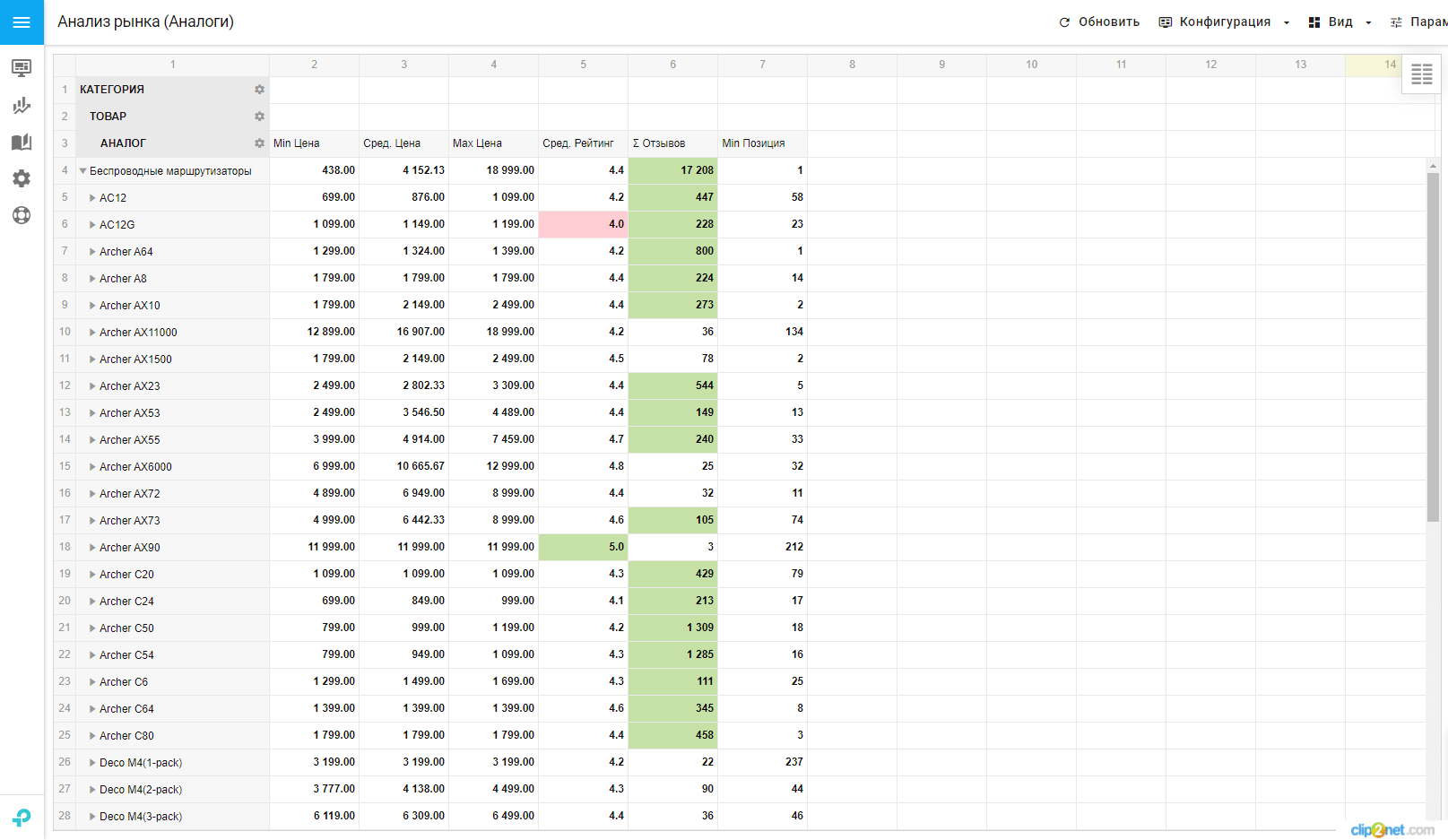This screenshot has height=840, width=1448.
Task: Click the gear icon in ТОВАР row
Action: 259,117
